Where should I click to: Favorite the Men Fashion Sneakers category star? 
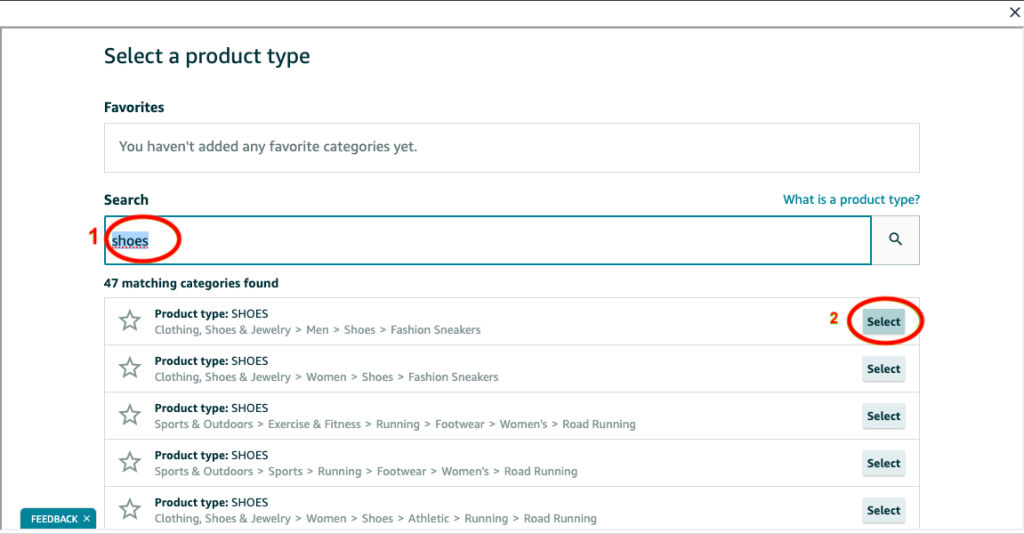click(x=130, y=321)
